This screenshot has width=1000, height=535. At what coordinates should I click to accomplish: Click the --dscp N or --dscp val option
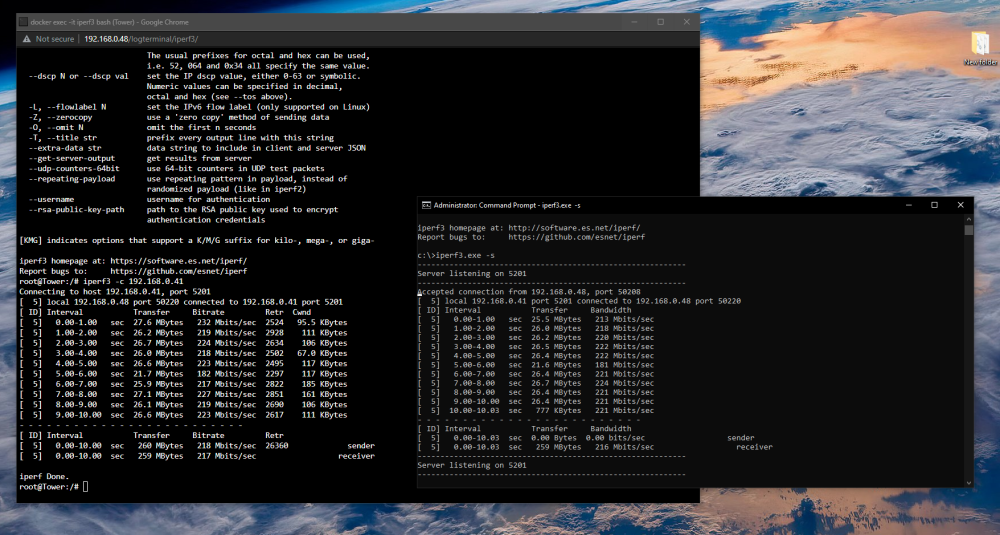click(x=78, y=77)
